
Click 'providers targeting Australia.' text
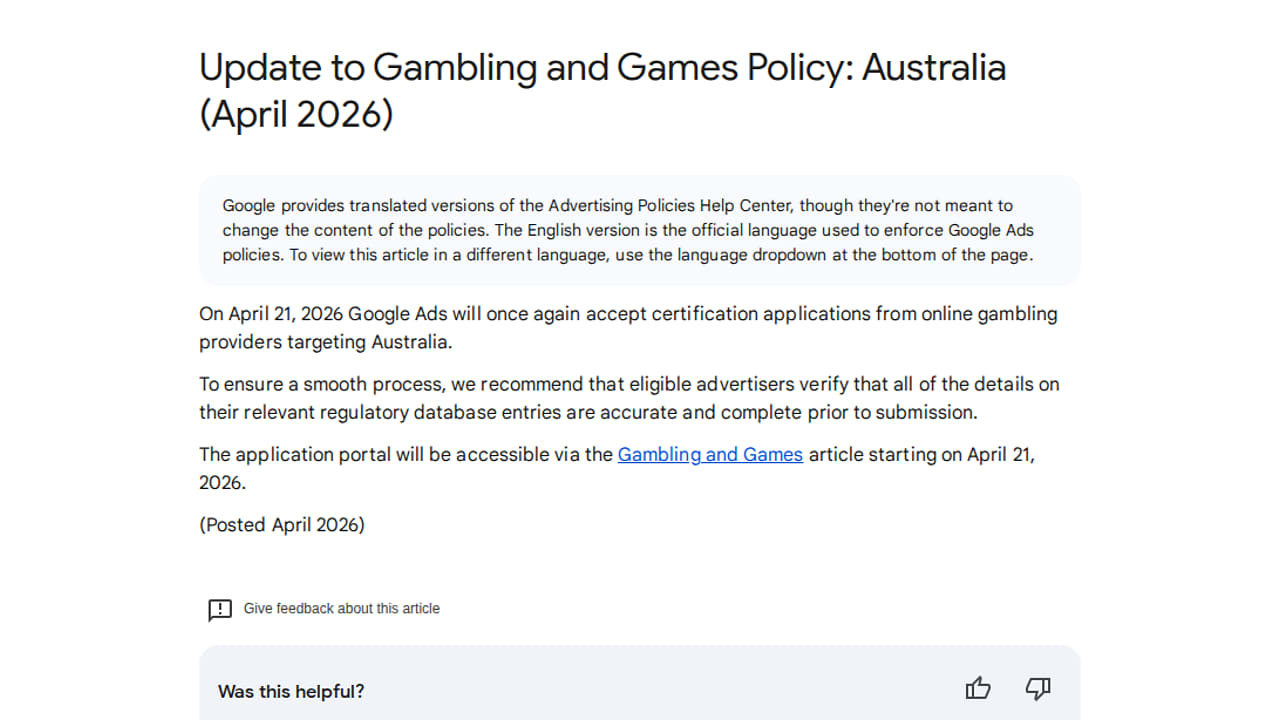coord(325,342)
